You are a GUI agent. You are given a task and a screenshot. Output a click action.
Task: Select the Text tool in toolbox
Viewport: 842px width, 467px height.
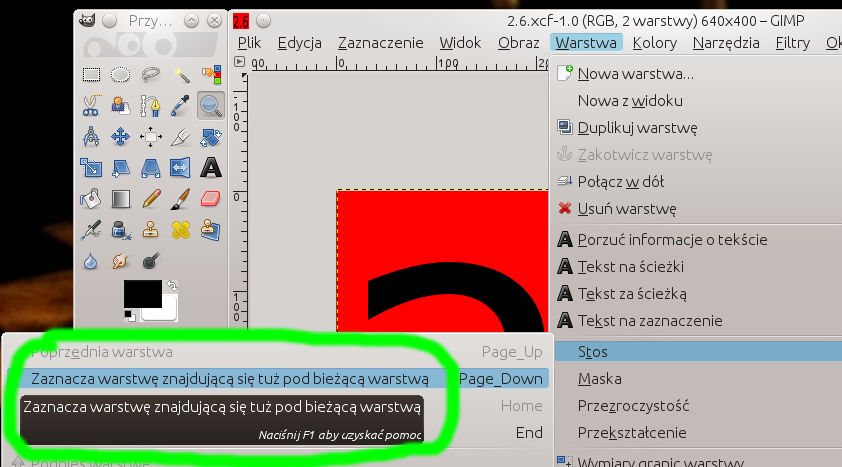[210, 166]
